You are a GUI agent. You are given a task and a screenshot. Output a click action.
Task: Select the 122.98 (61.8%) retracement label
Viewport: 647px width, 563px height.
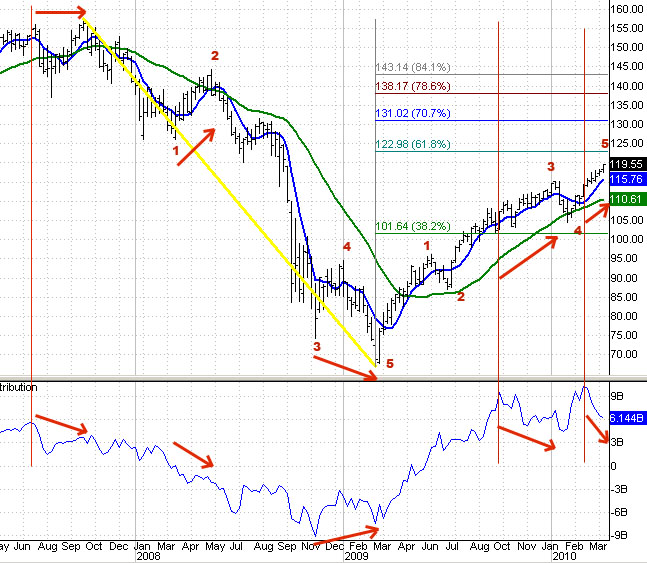click(x=408, y=144)
